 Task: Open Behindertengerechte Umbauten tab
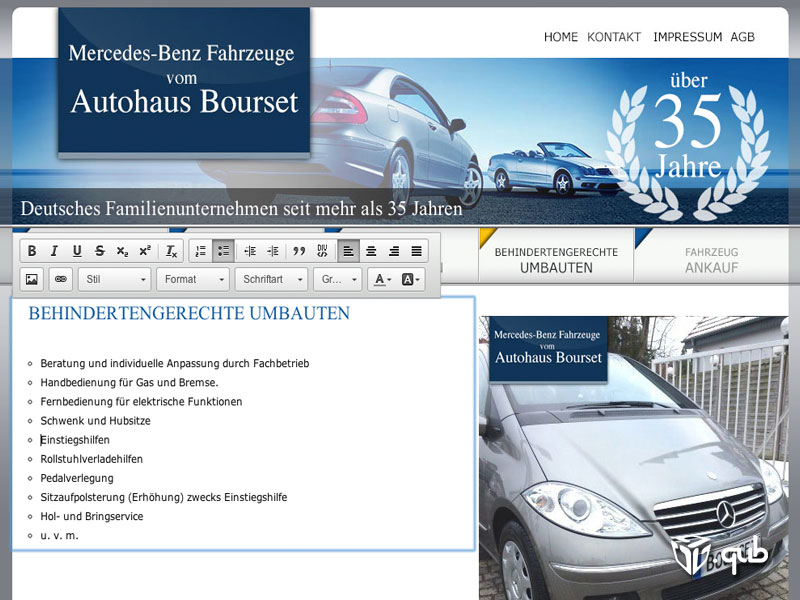[x=556, y=256]
